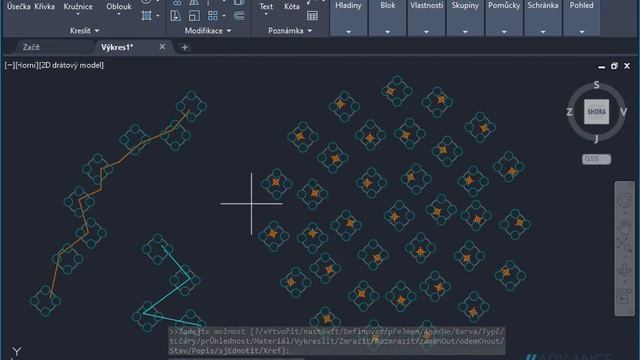Open the GSS coordinate system dropdown
640x360 pixels.
[596, 159]
